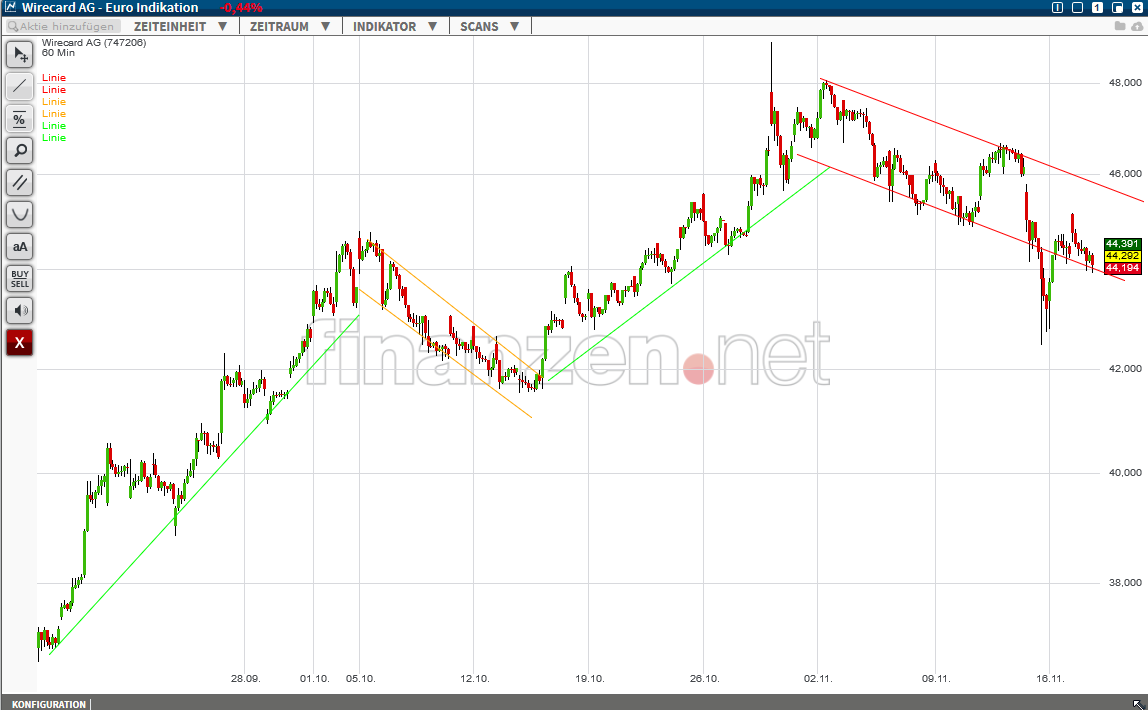The image size is (1148, 710).
Task: Click the '1' single chart layout icon
Action: [1097, 7]
